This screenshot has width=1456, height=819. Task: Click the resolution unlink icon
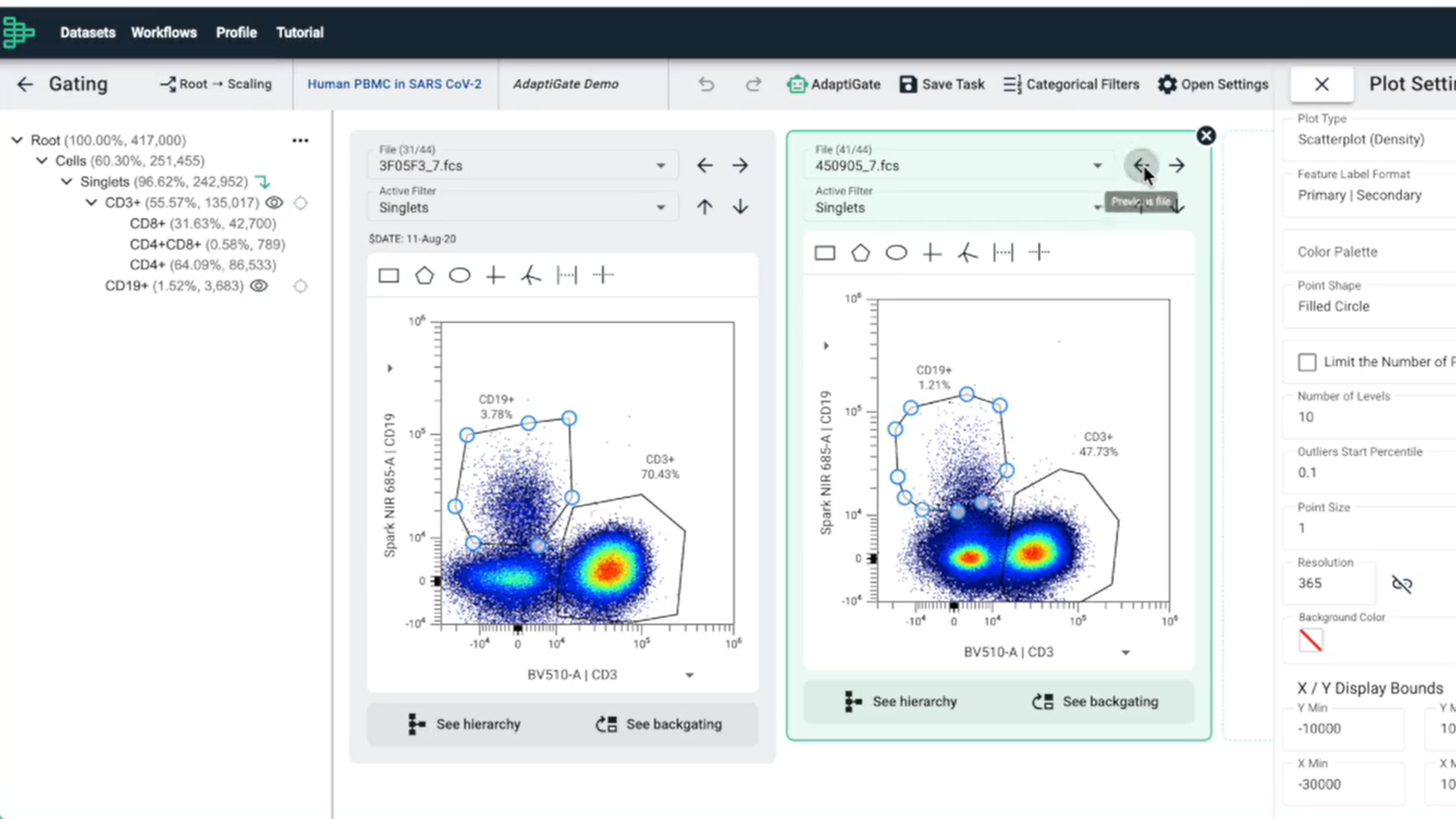[1402, 583]
